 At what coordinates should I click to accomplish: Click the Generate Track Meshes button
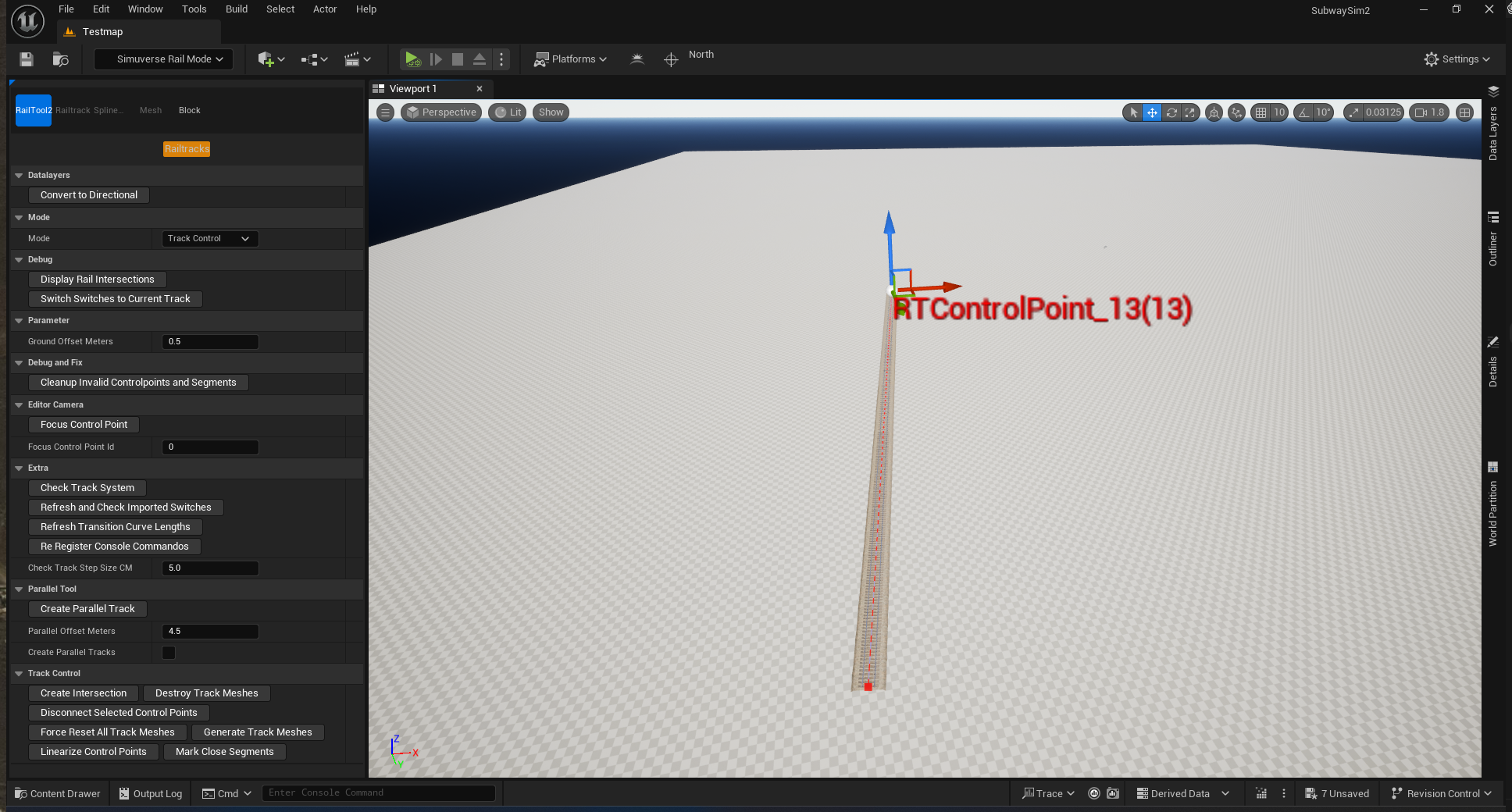(258, 732)
